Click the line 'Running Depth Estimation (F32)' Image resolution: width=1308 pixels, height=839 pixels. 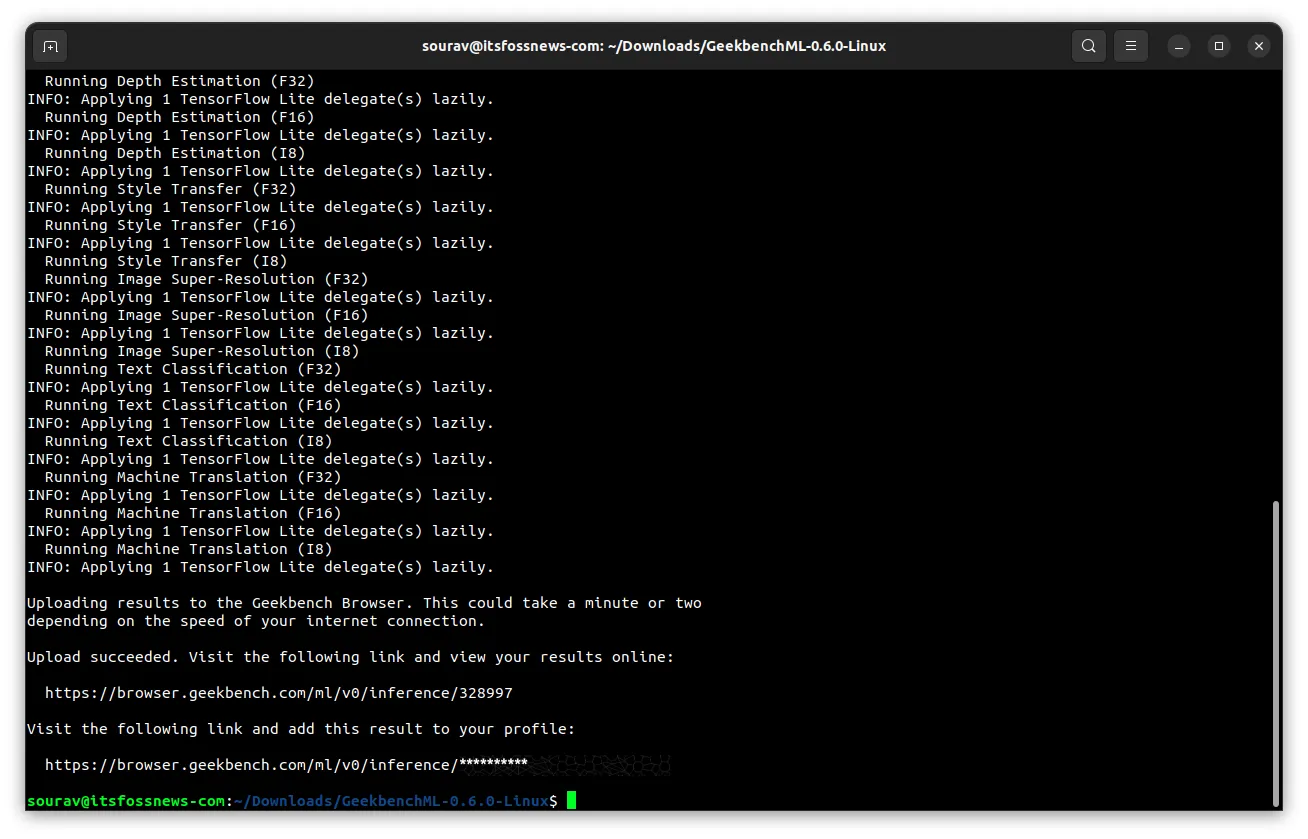(x=180, y=81)
